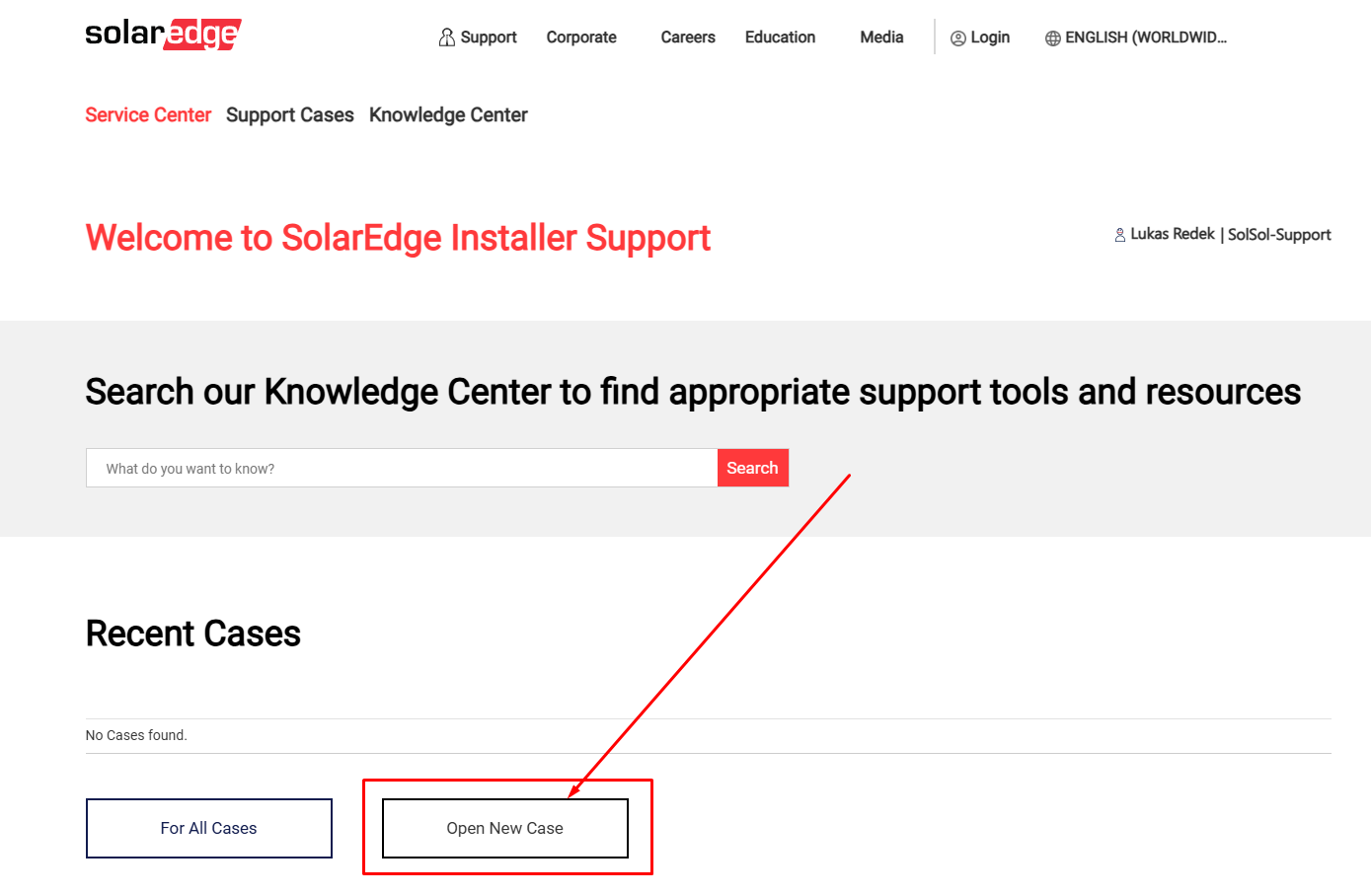
Task: Select the Support link in header
Action: [x=489, y=37]
